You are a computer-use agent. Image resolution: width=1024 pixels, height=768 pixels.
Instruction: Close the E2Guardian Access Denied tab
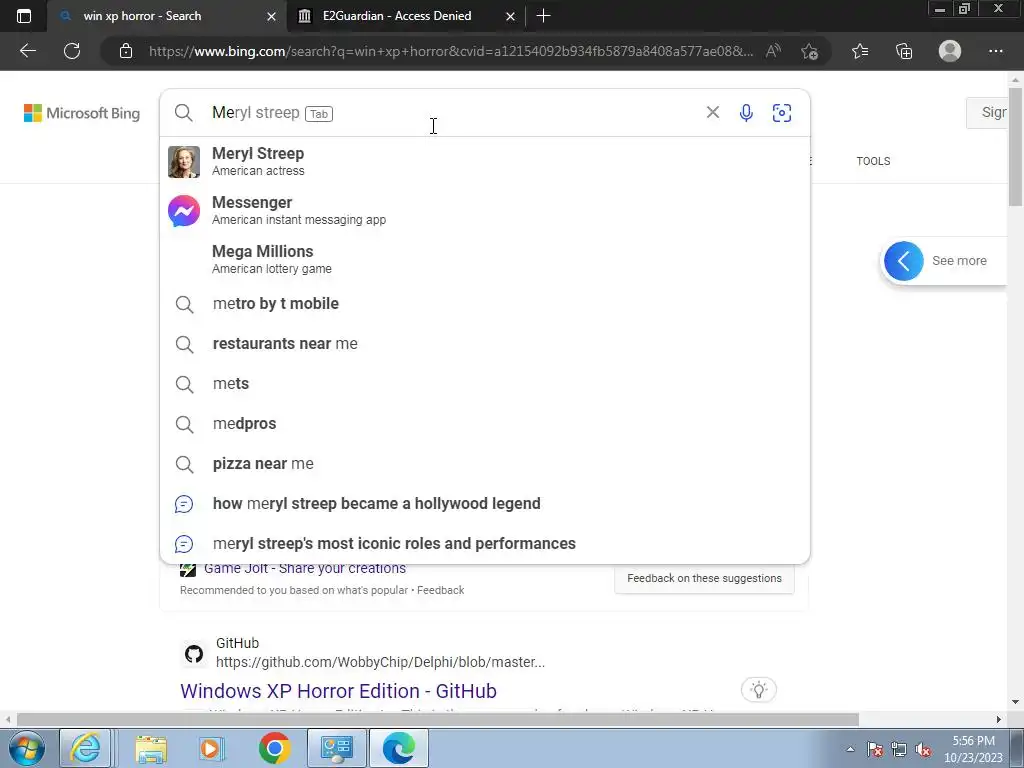(x=511, y=16)
